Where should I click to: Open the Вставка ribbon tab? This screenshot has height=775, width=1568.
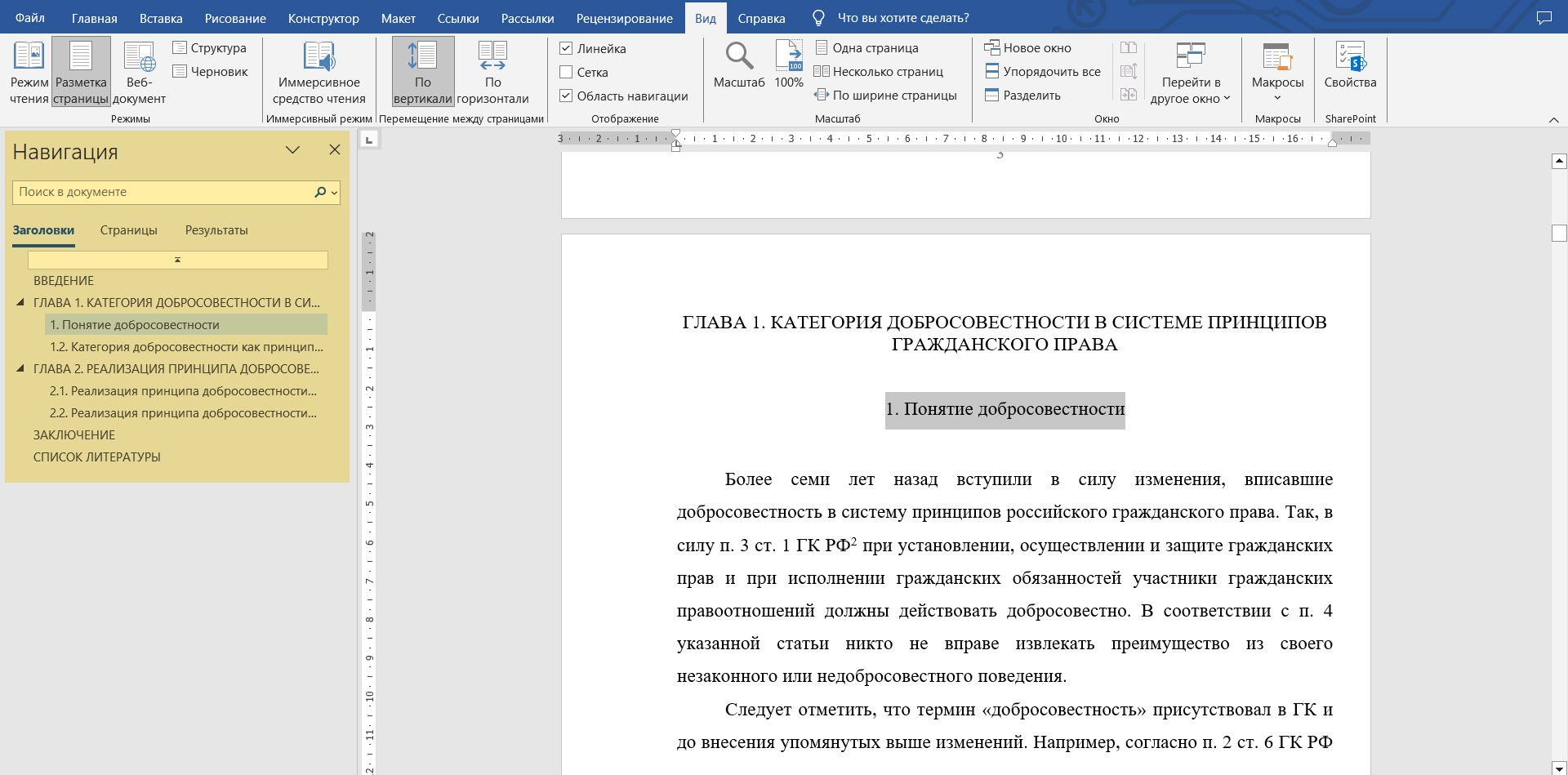pyautogui.click(x=161, y=18)
